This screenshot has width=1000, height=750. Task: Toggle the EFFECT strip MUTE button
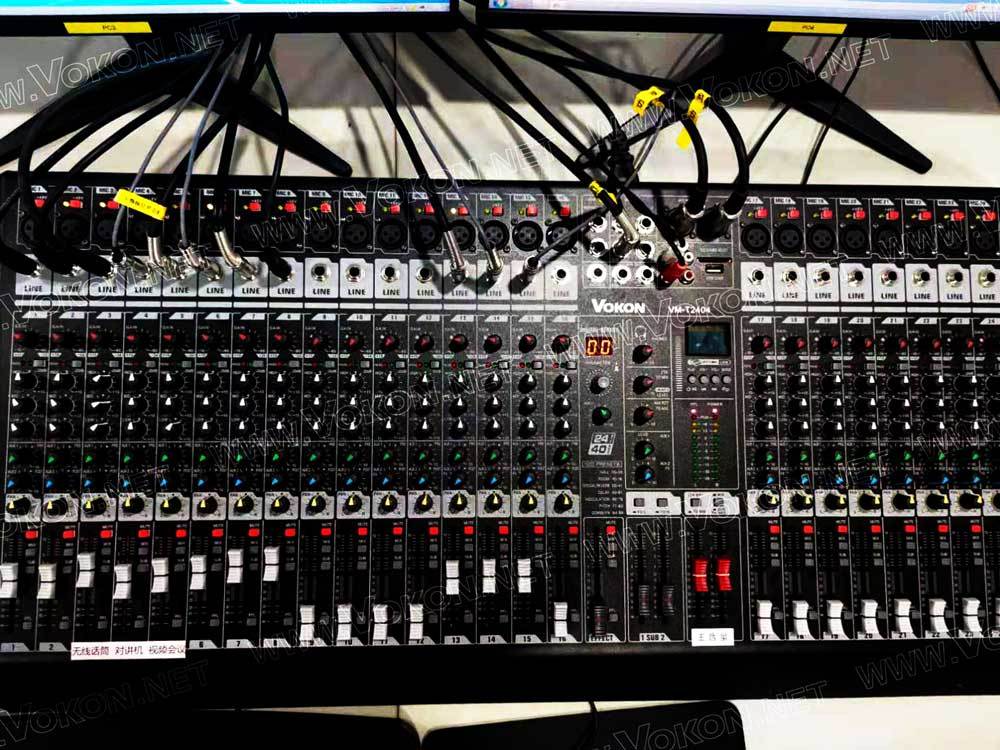click(x=610, y=531)
